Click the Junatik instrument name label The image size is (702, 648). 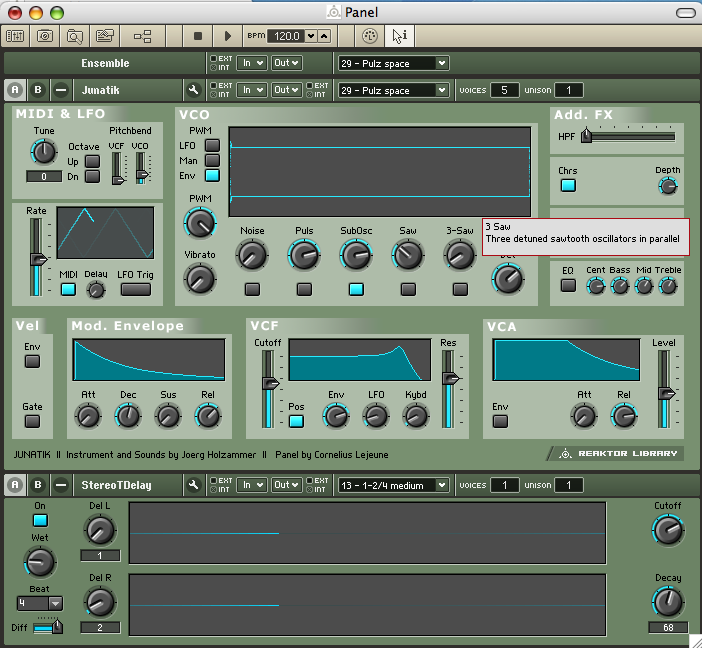click(100, 90)
